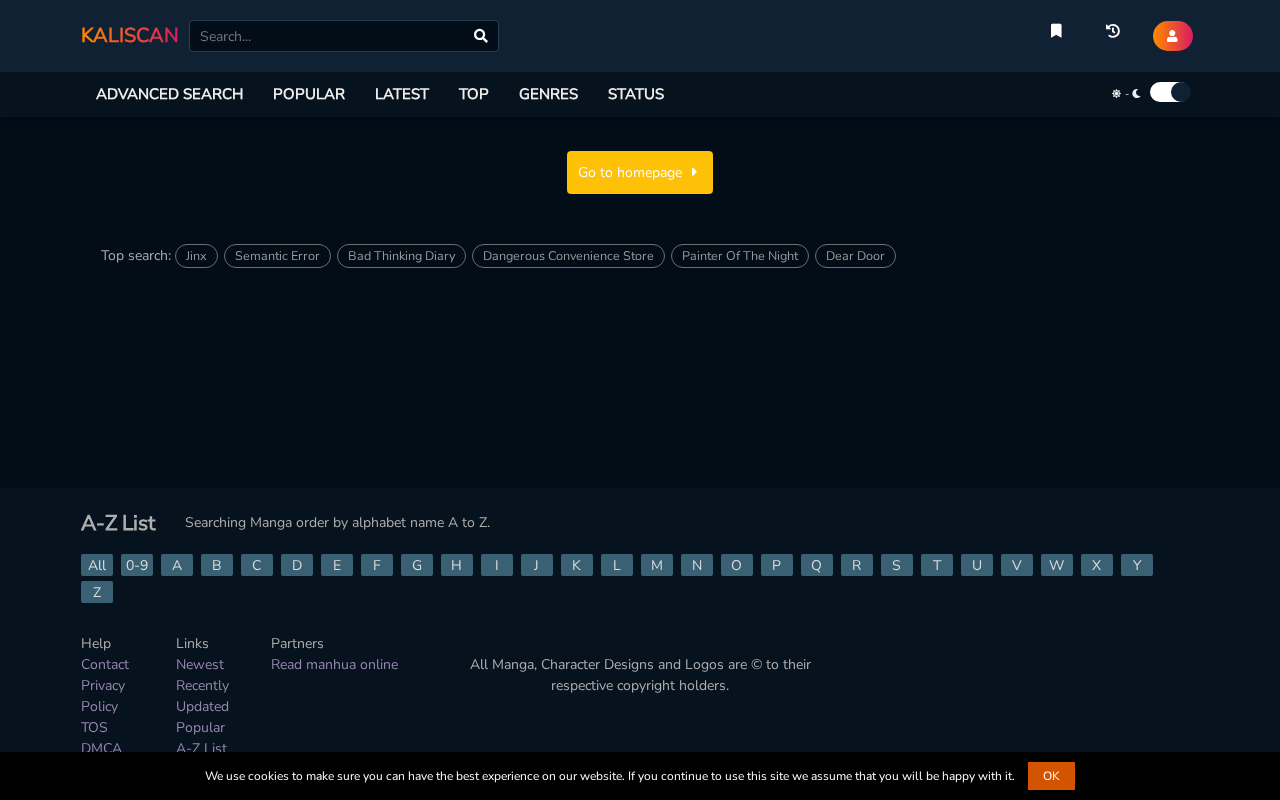The width and height of the screenshot is (1280, 800).
Task: Toggle the dark/light mode switch
Action: click(1170, 92)
